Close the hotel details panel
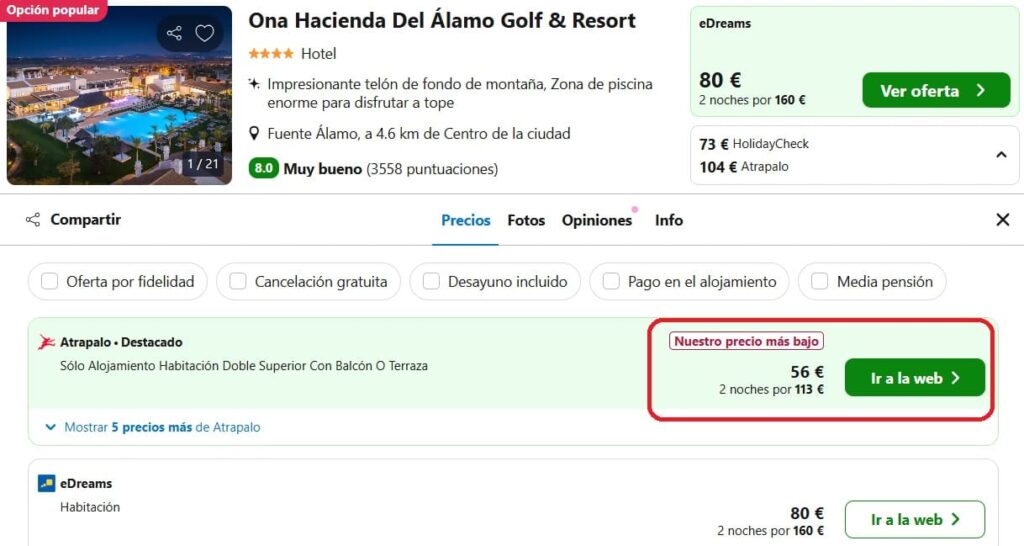This screenshot has height=546, width=1024. 1002,219
